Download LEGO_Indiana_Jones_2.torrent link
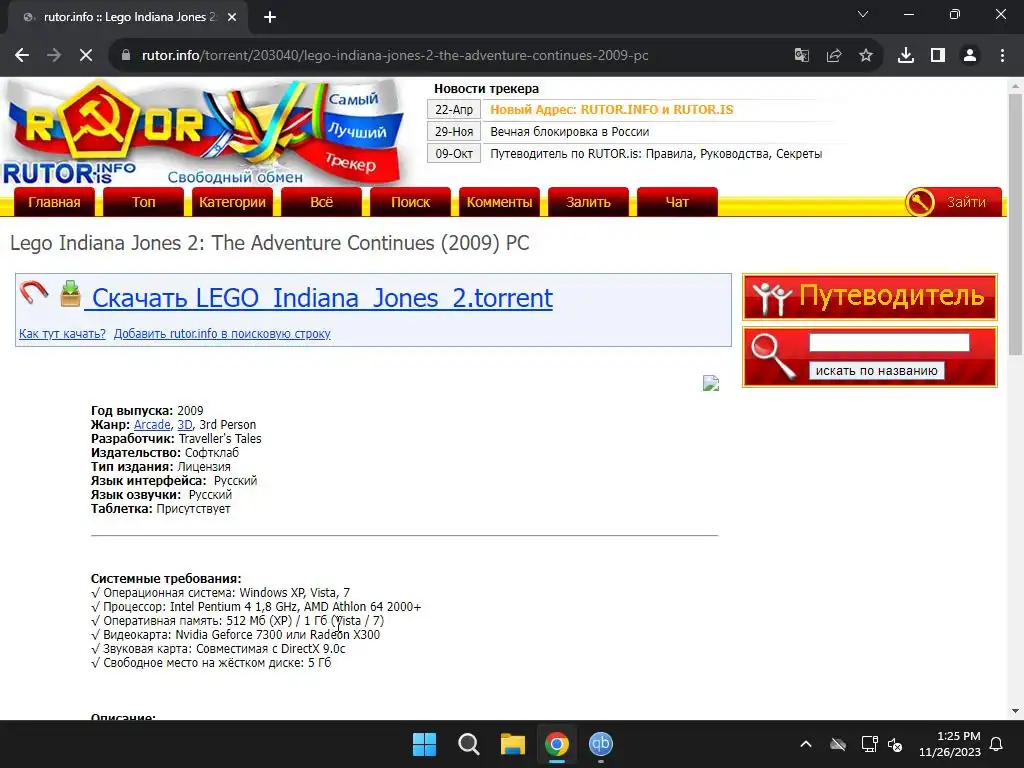This screenshot has height=768, width=1024. (319, 298)
